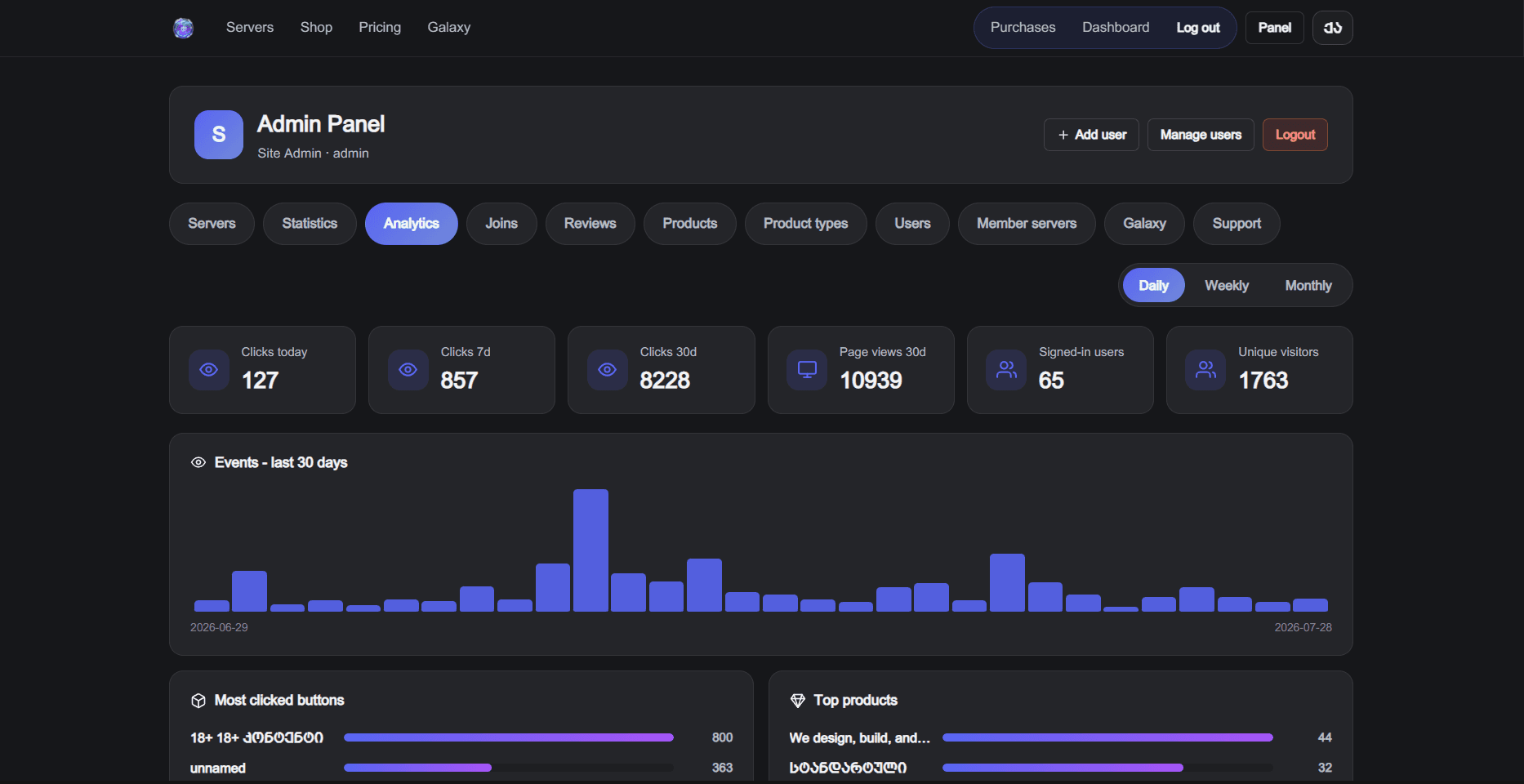Click the red Logout button
Screen dimensions: 1524x784
(x=1295, y=135)
